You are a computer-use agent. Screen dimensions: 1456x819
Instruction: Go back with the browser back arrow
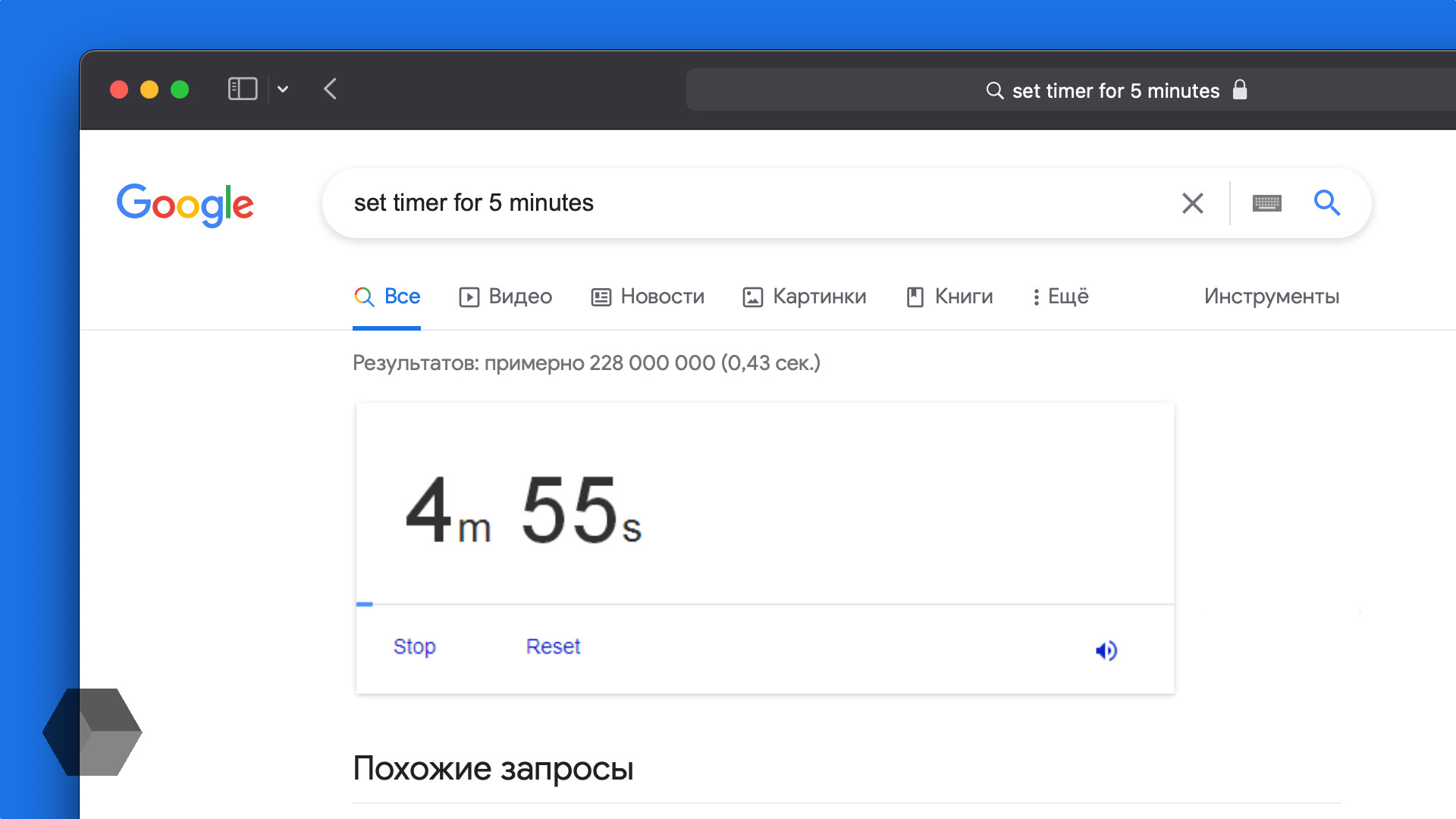[x=331, y=89]
